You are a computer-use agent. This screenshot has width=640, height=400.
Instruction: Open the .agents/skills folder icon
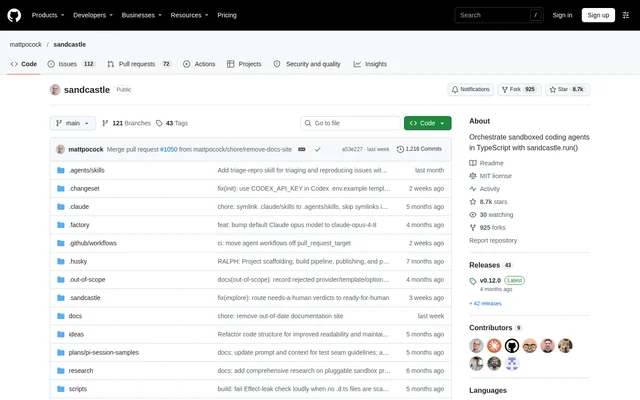coord(61,170)
